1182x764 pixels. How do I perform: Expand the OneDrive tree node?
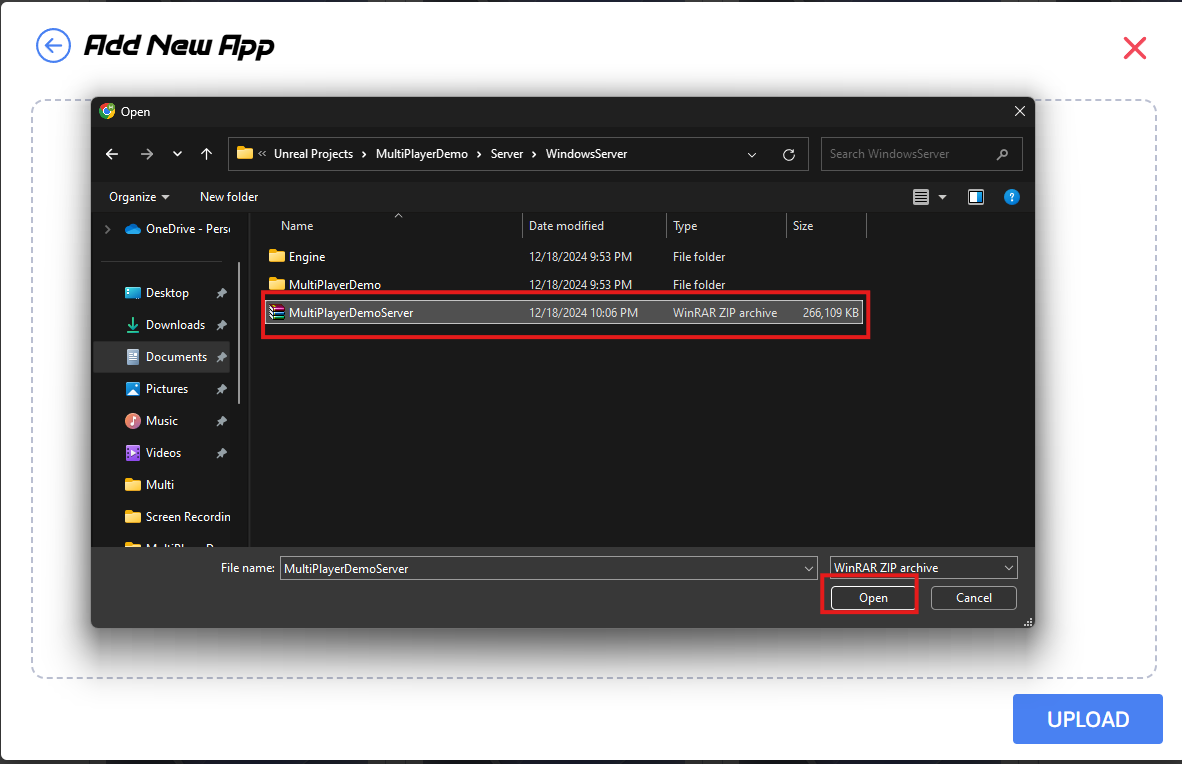[x=108, y=229]
